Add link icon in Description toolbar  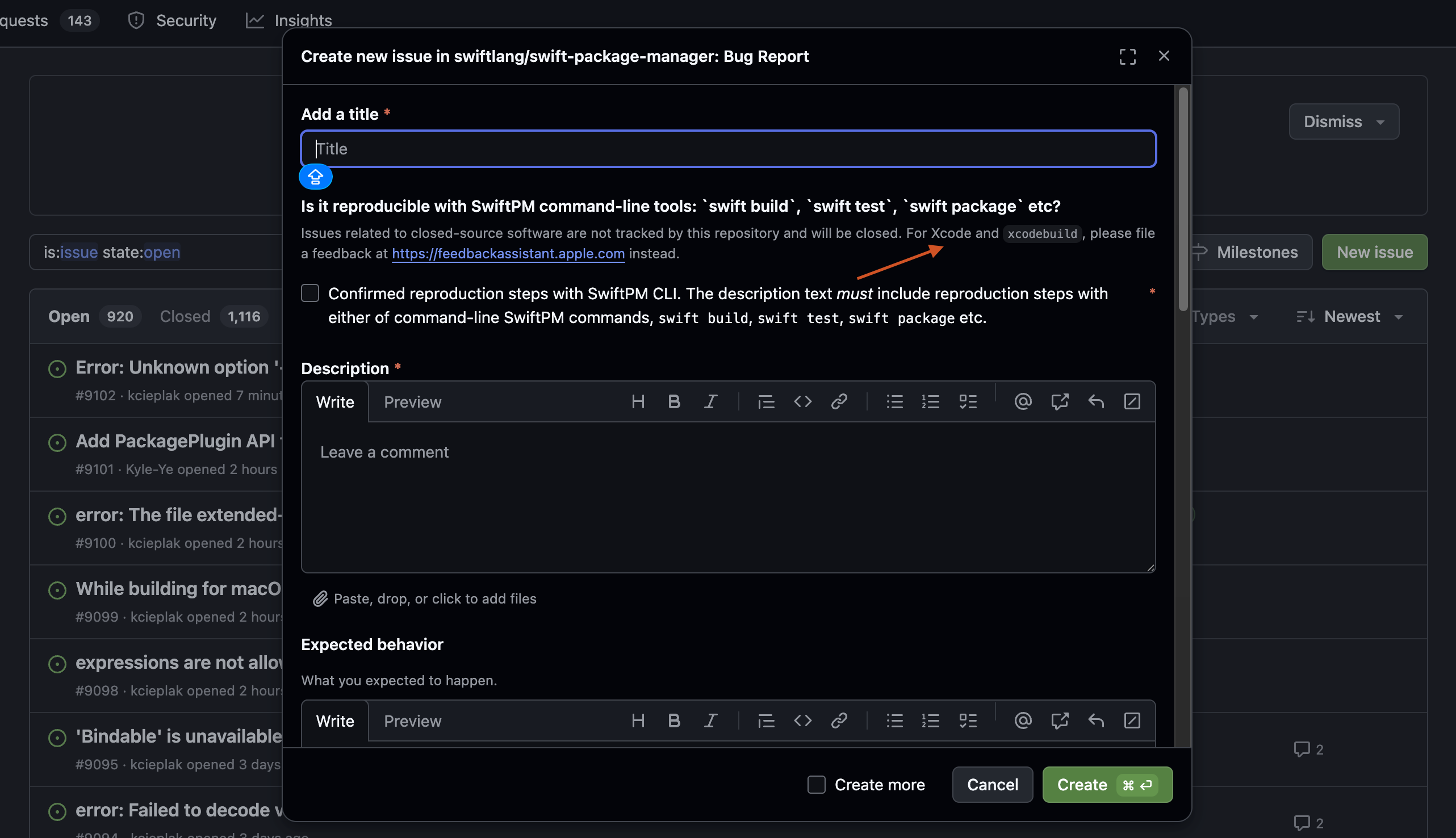click(x=839, y=401)
